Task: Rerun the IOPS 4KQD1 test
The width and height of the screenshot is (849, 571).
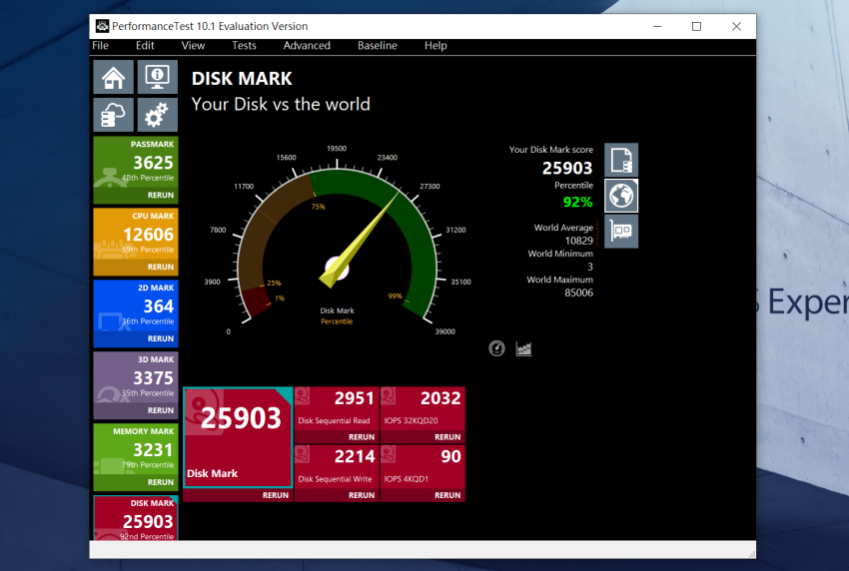Action: (447, 495)
